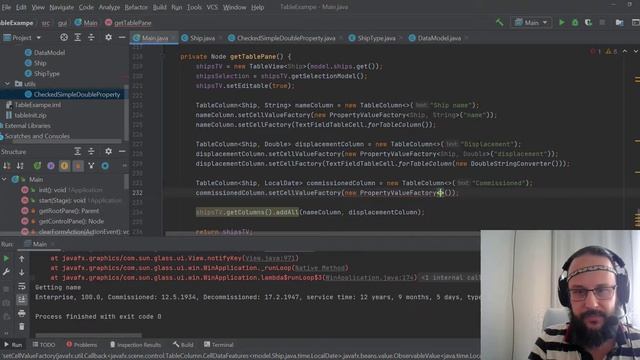The image size is (640, 360).
Task: Select getControlPane() method in Structure
Action: pyautogui.click(x=71, y=221)
